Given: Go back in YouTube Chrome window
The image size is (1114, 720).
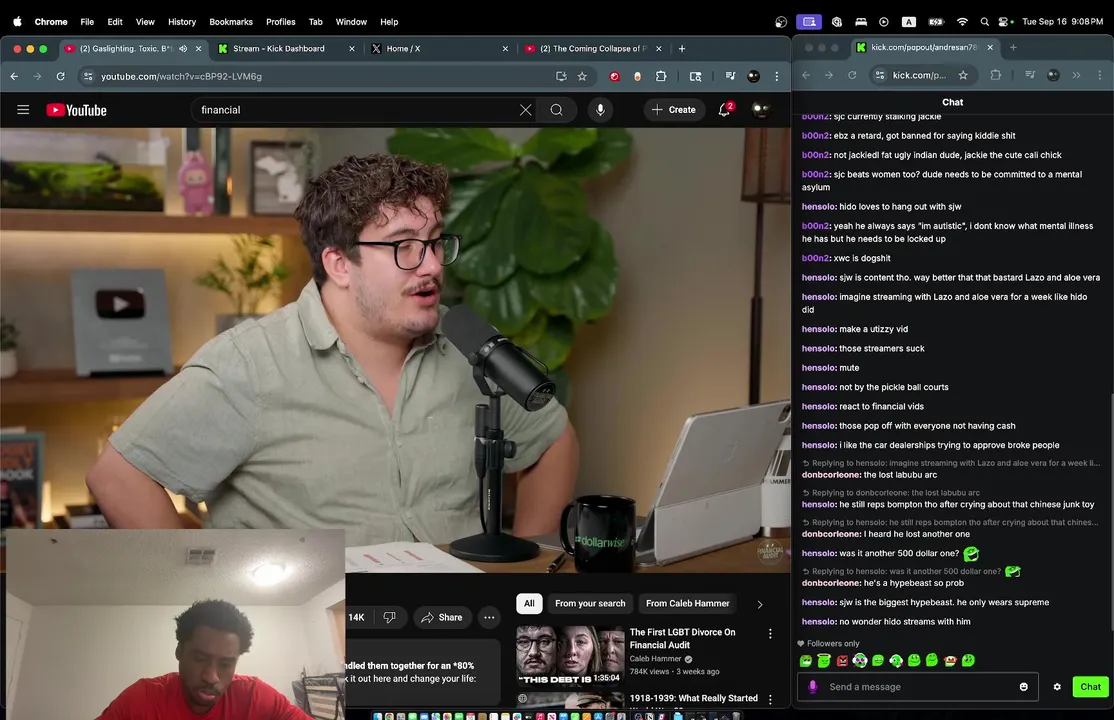Looking at the screenshot, I should tap(14, 76).
